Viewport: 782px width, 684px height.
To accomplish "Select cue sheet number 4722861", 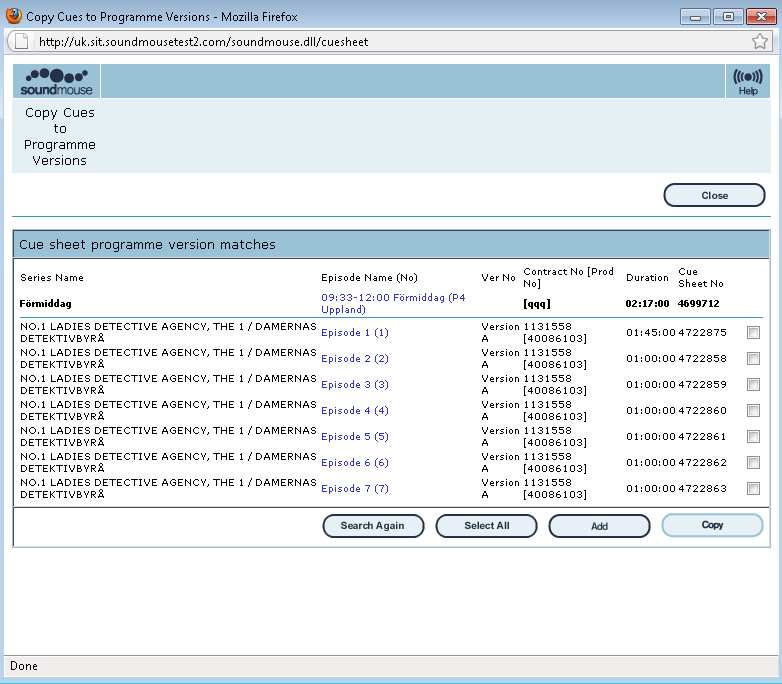I will (702, 437).
